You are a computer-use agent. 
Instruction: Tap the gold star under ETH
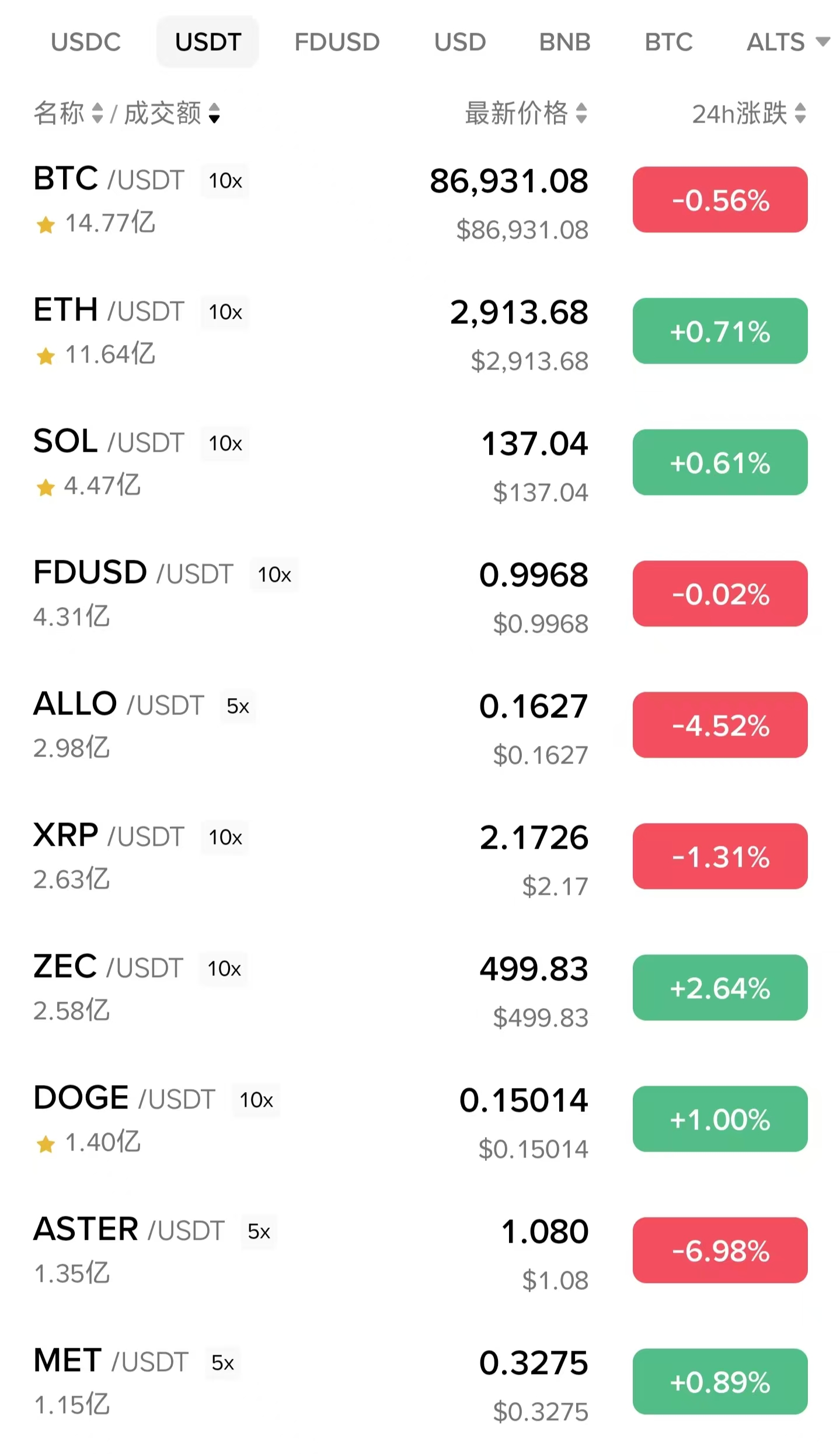(x=45, y=355)
